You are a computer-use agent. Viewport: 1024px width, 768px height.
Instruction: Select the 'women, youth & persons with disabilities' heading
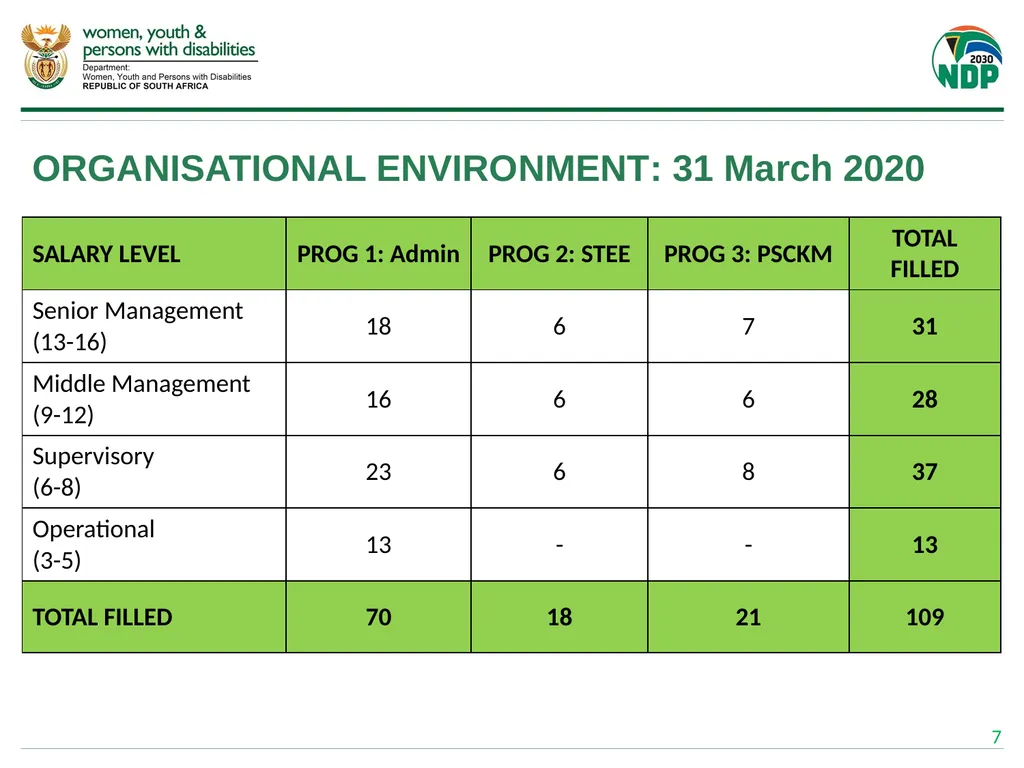click(169, 40)
